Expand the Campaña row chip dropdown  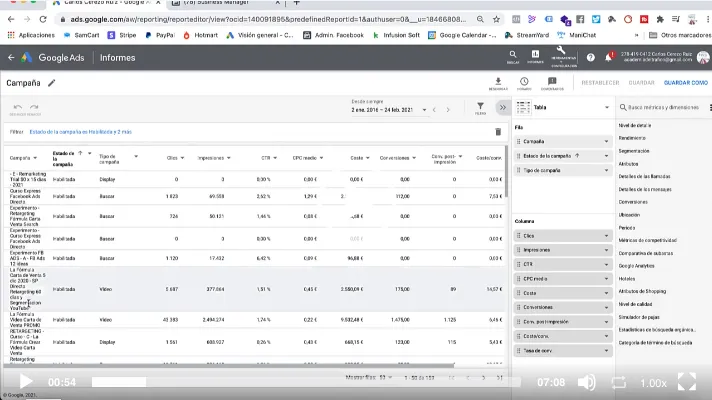(606, 142)
